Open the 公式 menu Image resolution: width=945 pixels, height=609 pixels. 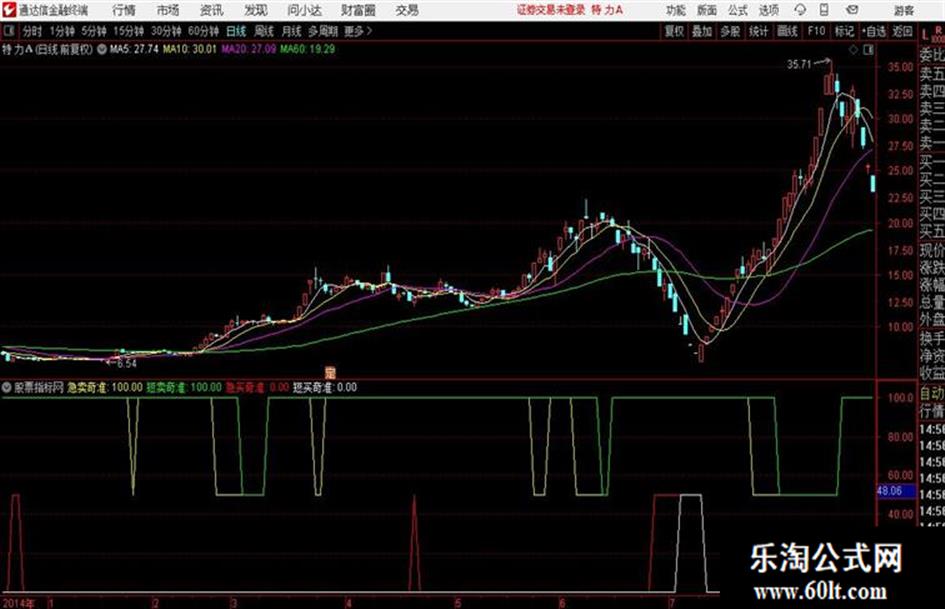point(737,10)
